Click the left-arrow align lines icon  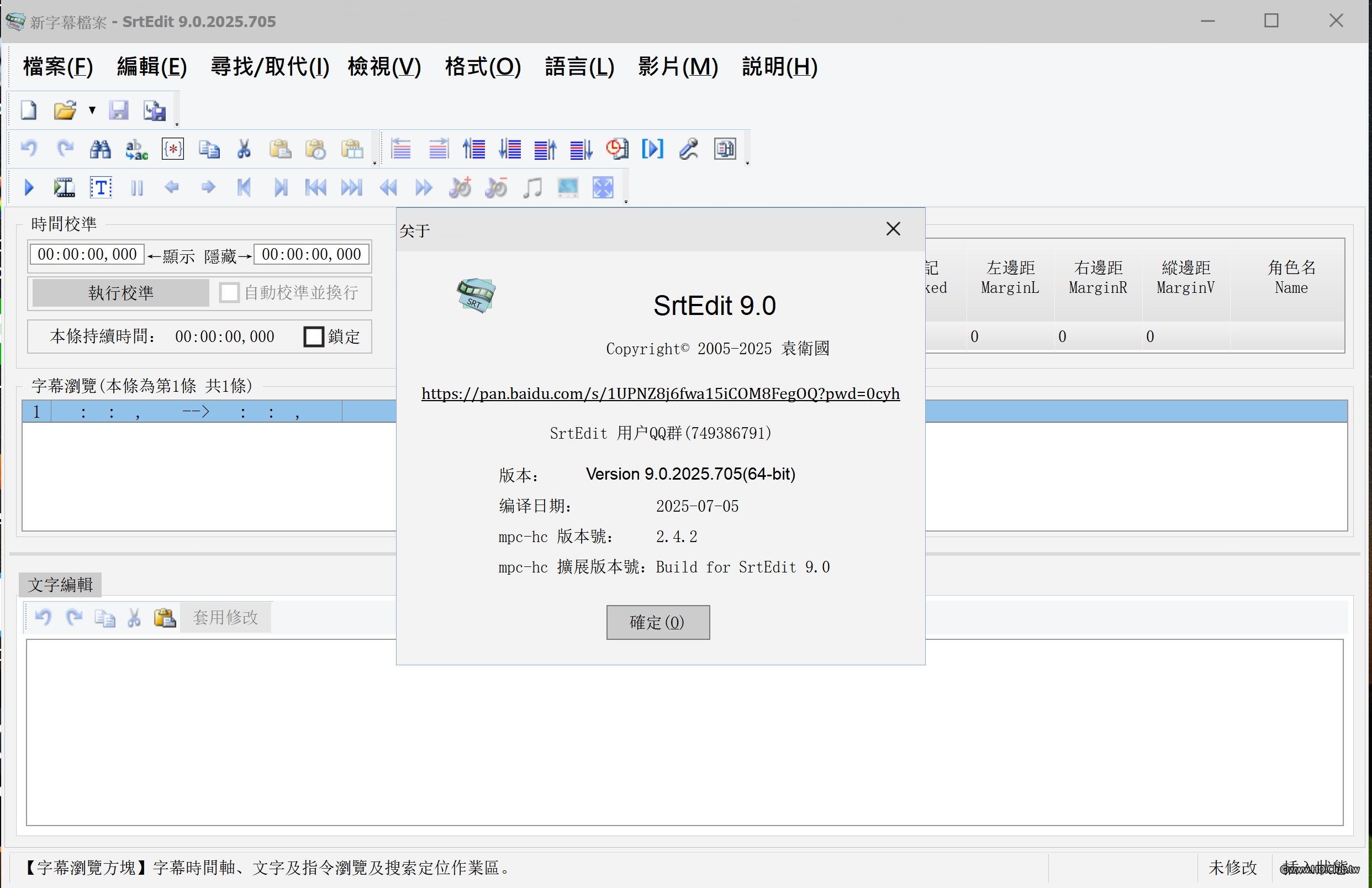[x=401, y=149]
